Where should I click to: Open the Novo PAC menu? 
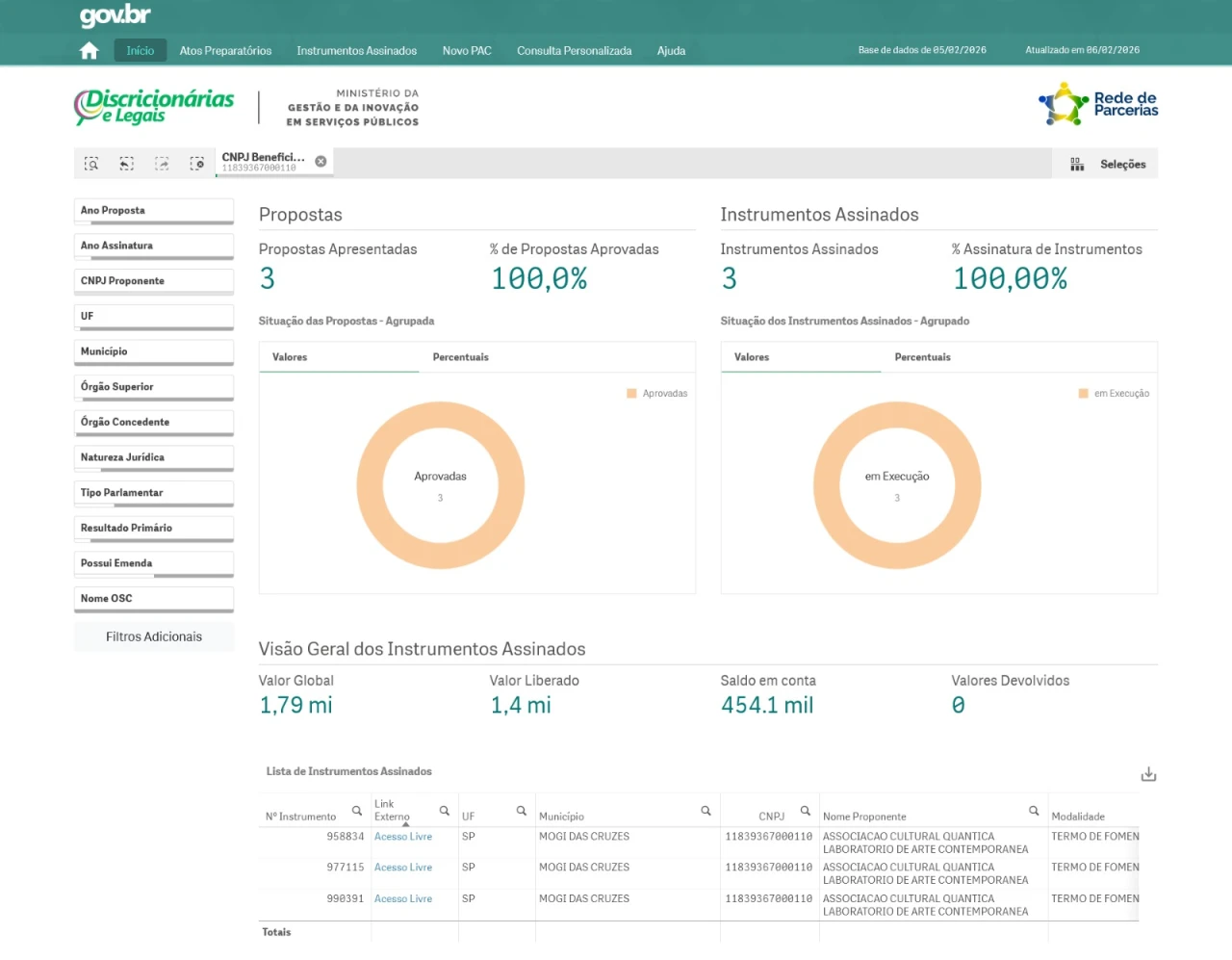click(x=467, y=51)
